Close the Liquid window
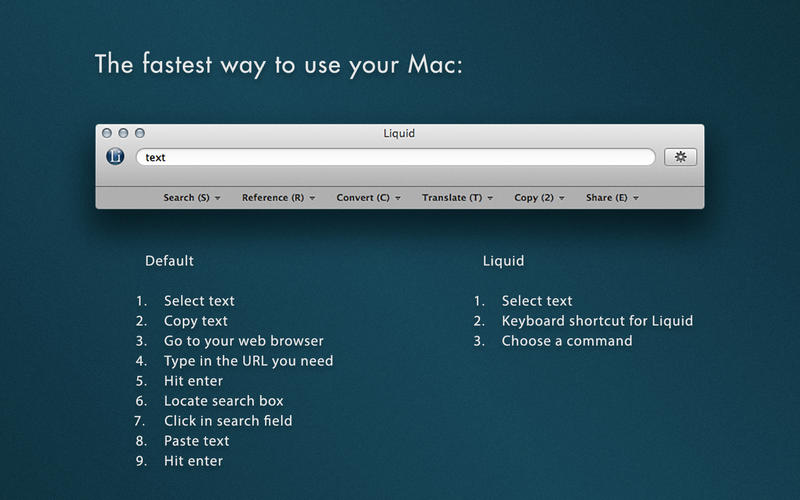The height and width of the screenshot is (500, 800). pos(107,133)
